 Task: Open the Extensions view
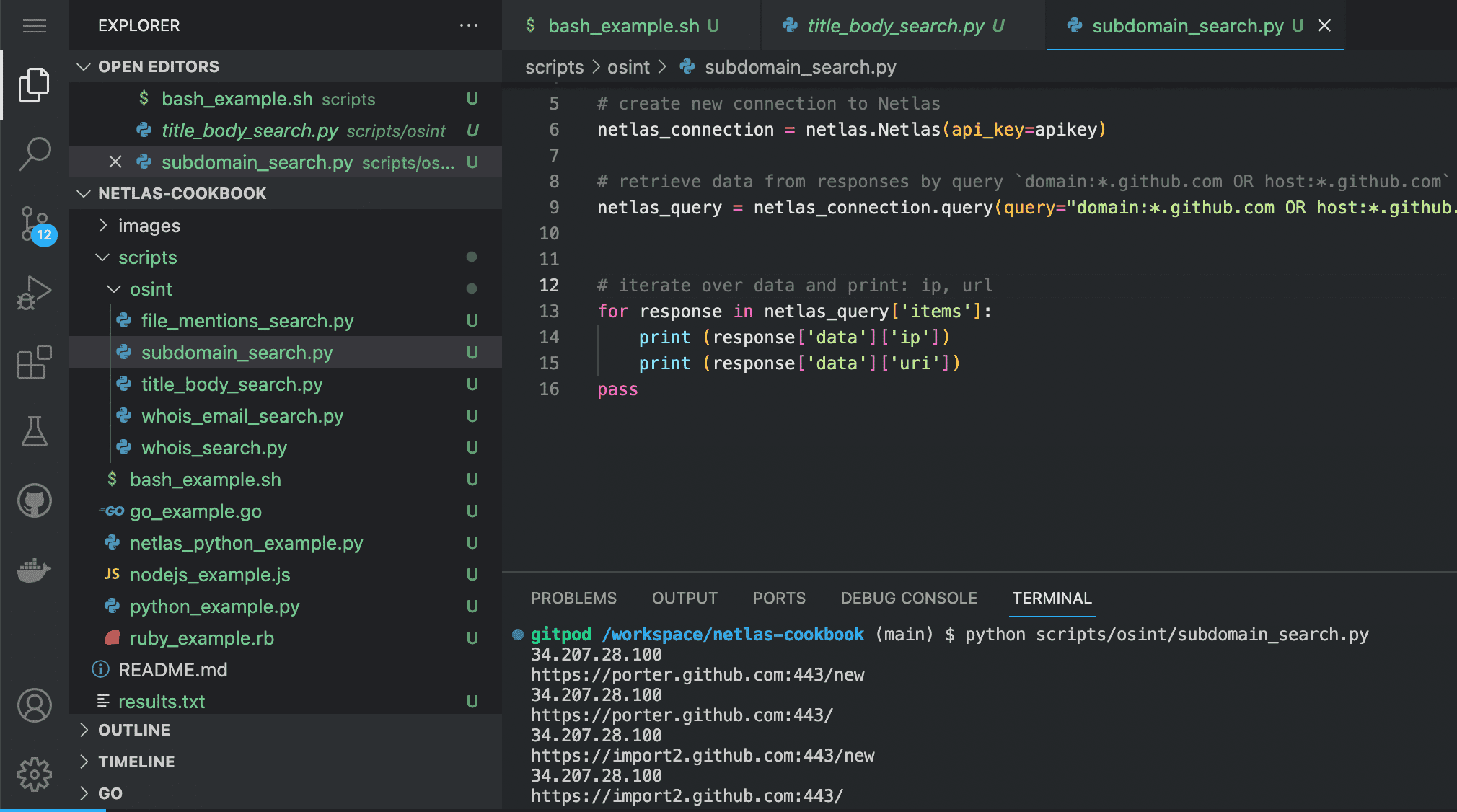point(34,362)
